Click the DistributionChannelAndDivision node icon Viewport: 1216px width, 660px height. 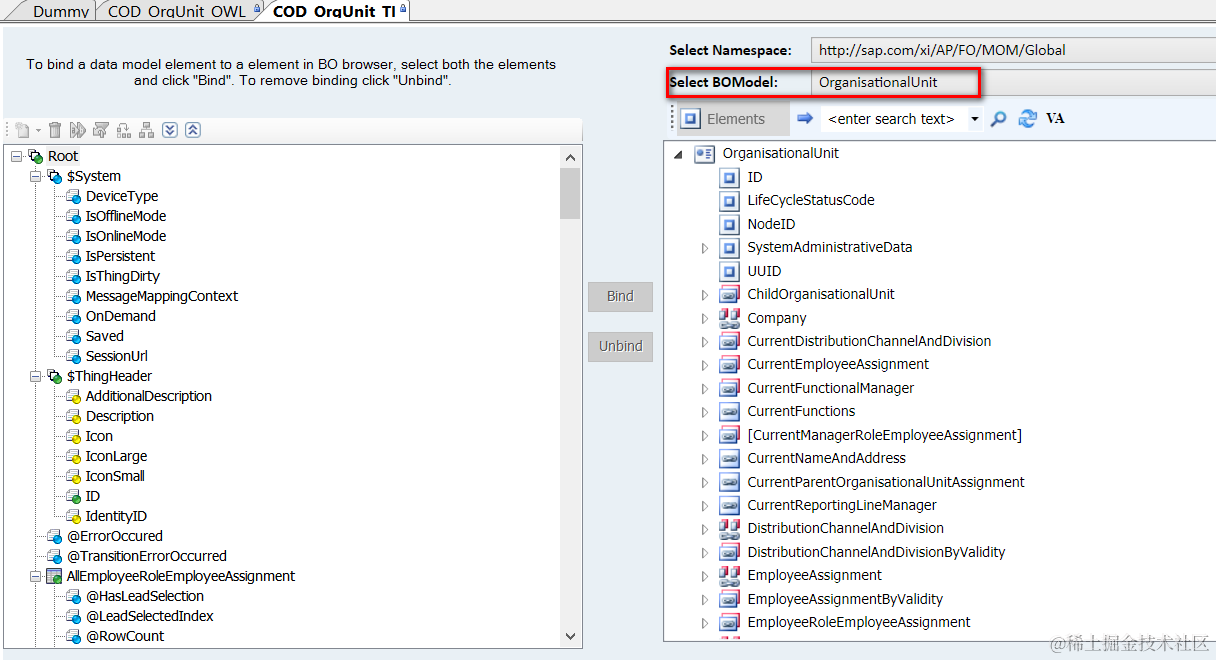(x=730, y=528)
